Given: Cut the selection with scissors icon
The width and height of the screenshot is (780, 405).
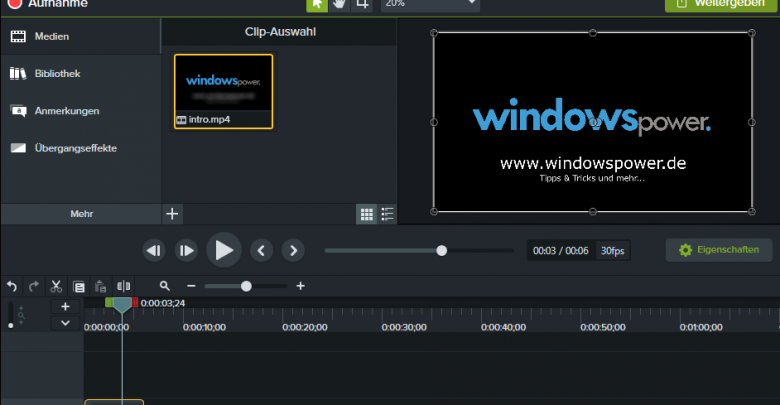Looking at the screenshot, I should [x=56, y=286].
